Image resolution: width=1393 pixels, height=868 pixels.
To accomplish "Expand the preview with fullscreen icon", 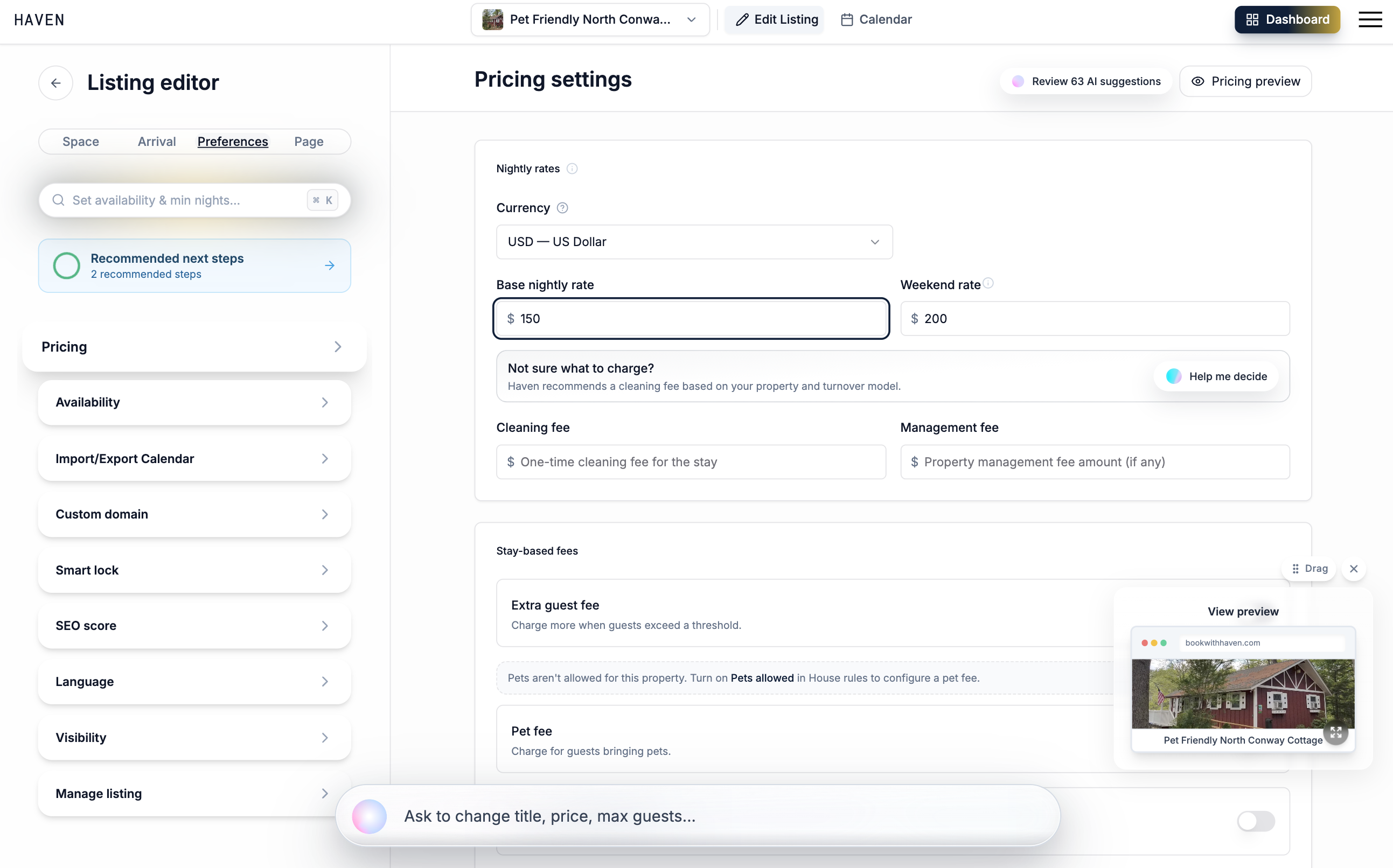I will [x=1335, y=732].
